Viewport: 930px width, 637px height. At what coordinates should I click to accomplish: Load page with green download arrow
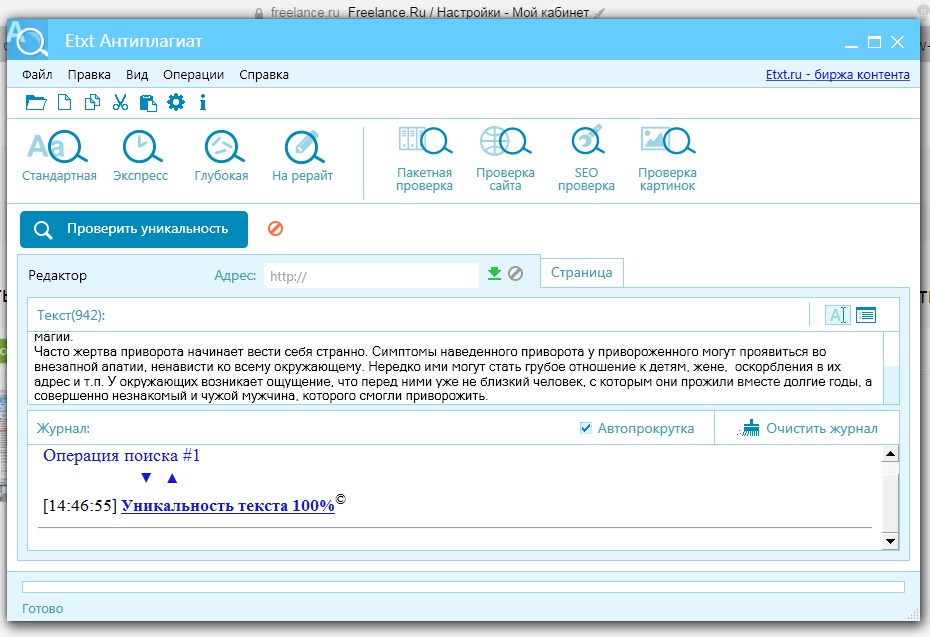coord(494,273)
